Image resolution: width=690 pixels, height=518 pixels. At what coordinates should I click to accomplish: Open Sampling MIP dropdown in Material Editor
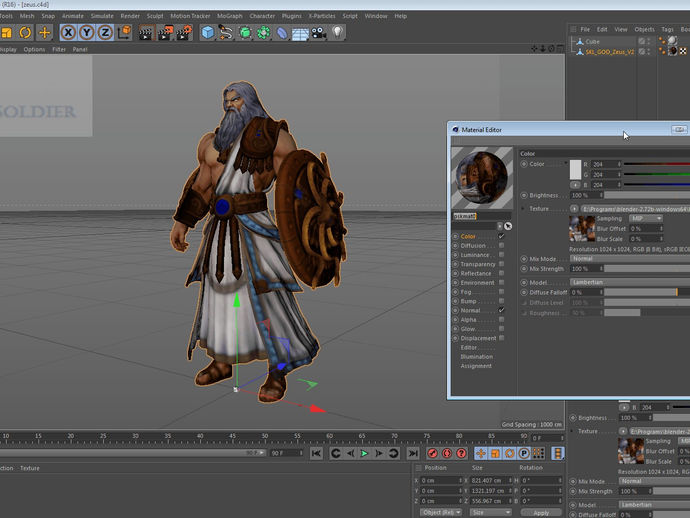pyautogui.click(x=646, y=219)
